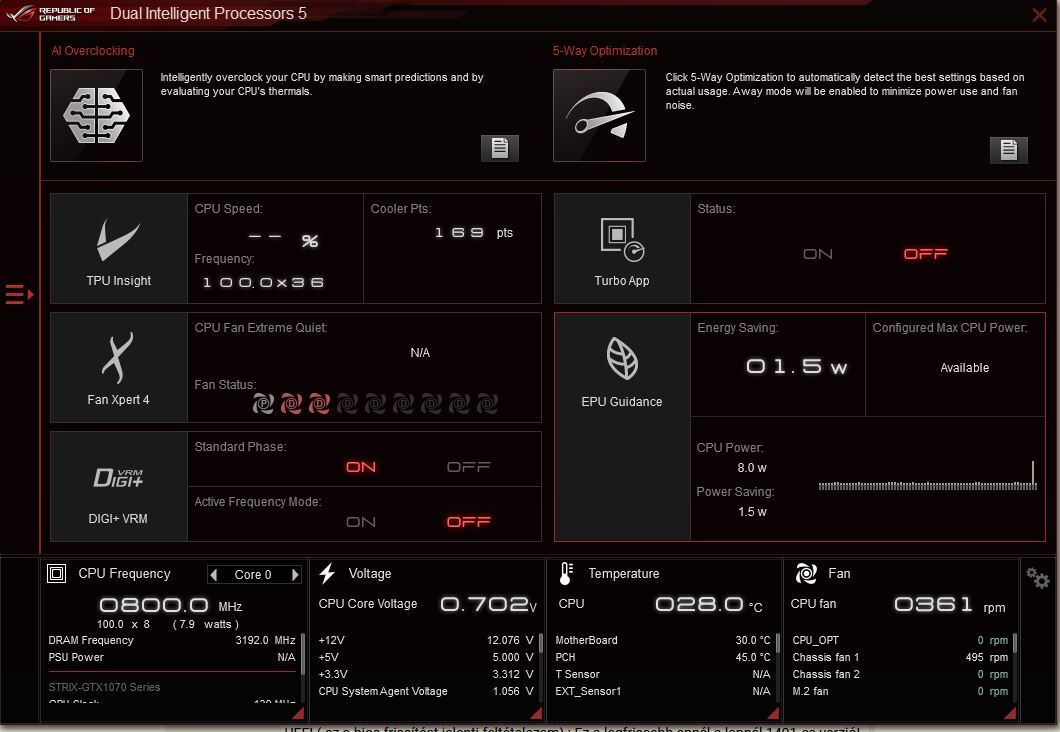Click the +12V voltage row
The width and height of the screenshot is (1060, 732).
(426, 640)
